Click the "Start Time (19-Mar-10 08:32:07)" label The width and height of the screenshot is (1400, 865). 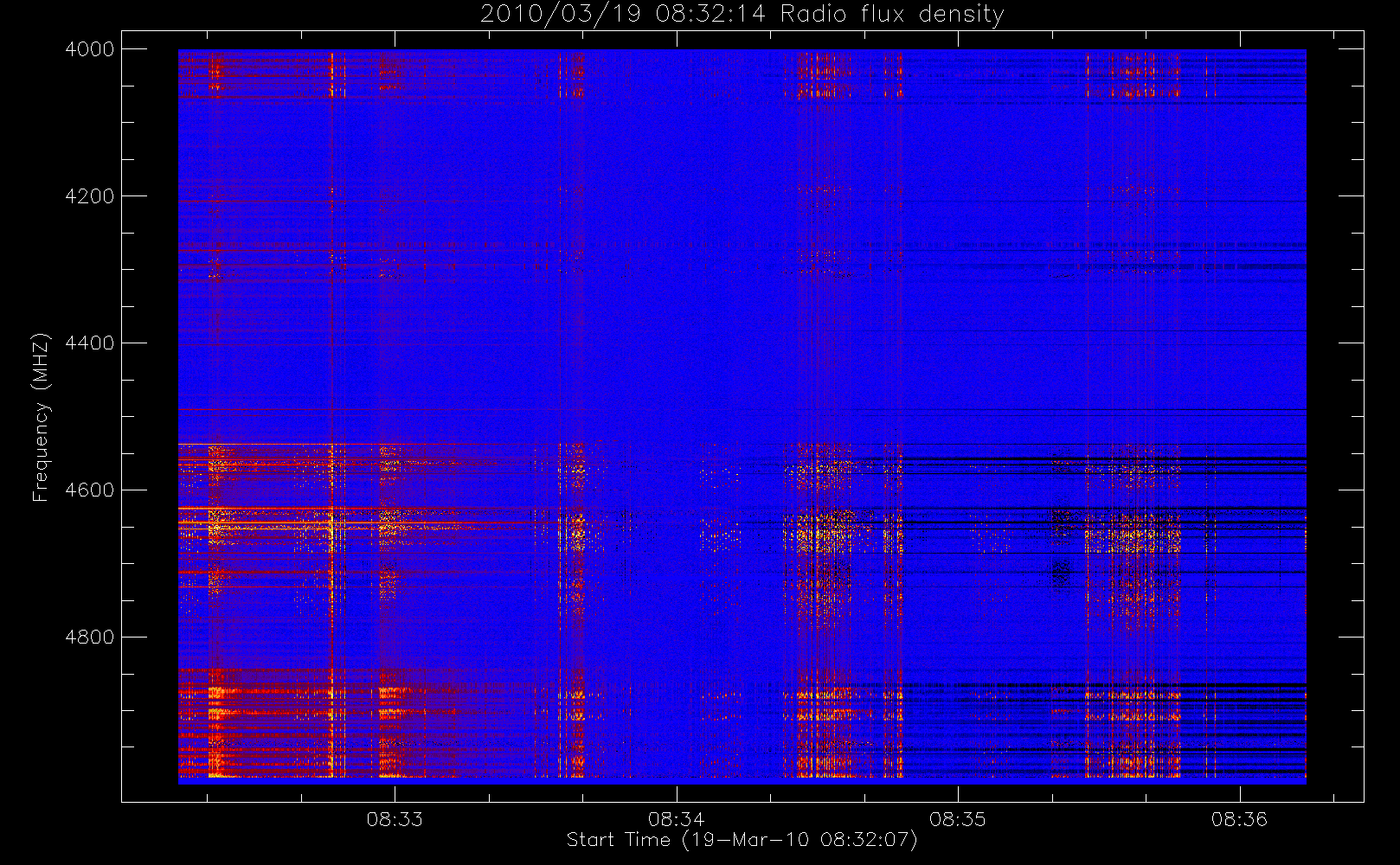click(x=742, y=840)
